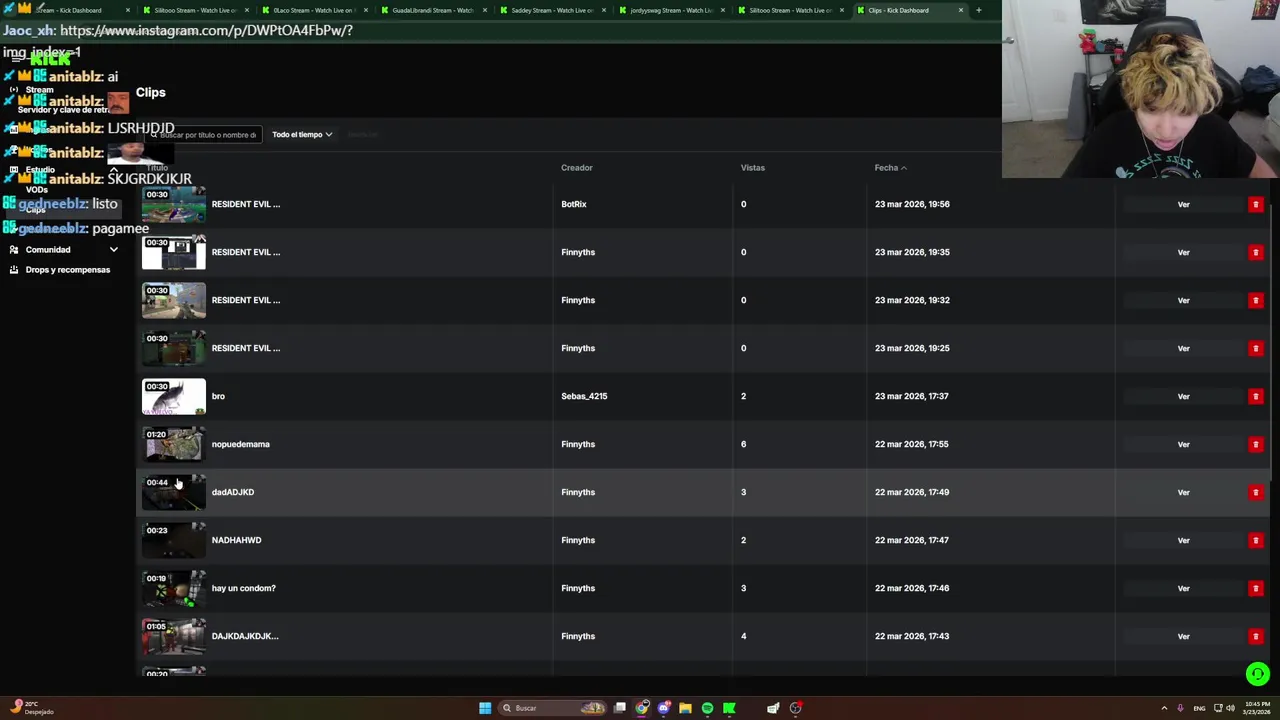Open the 'DAJKDAJKDJK...' clip thumbnail

coord(174,636)
